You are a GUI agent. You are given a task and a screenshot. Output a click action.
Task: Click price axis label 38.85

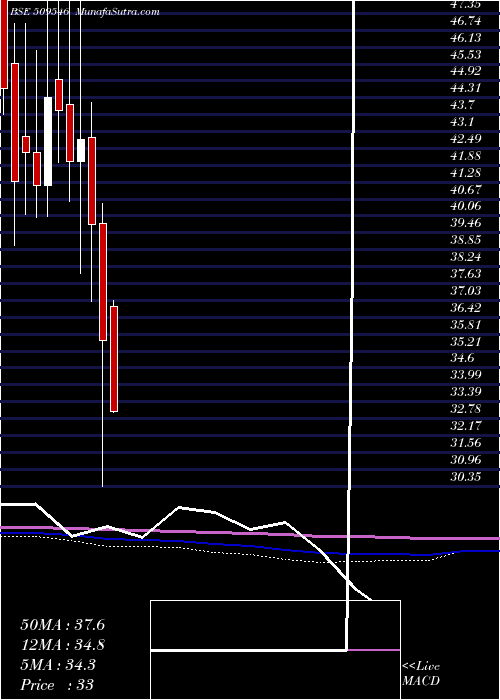[x=466, y=240]
